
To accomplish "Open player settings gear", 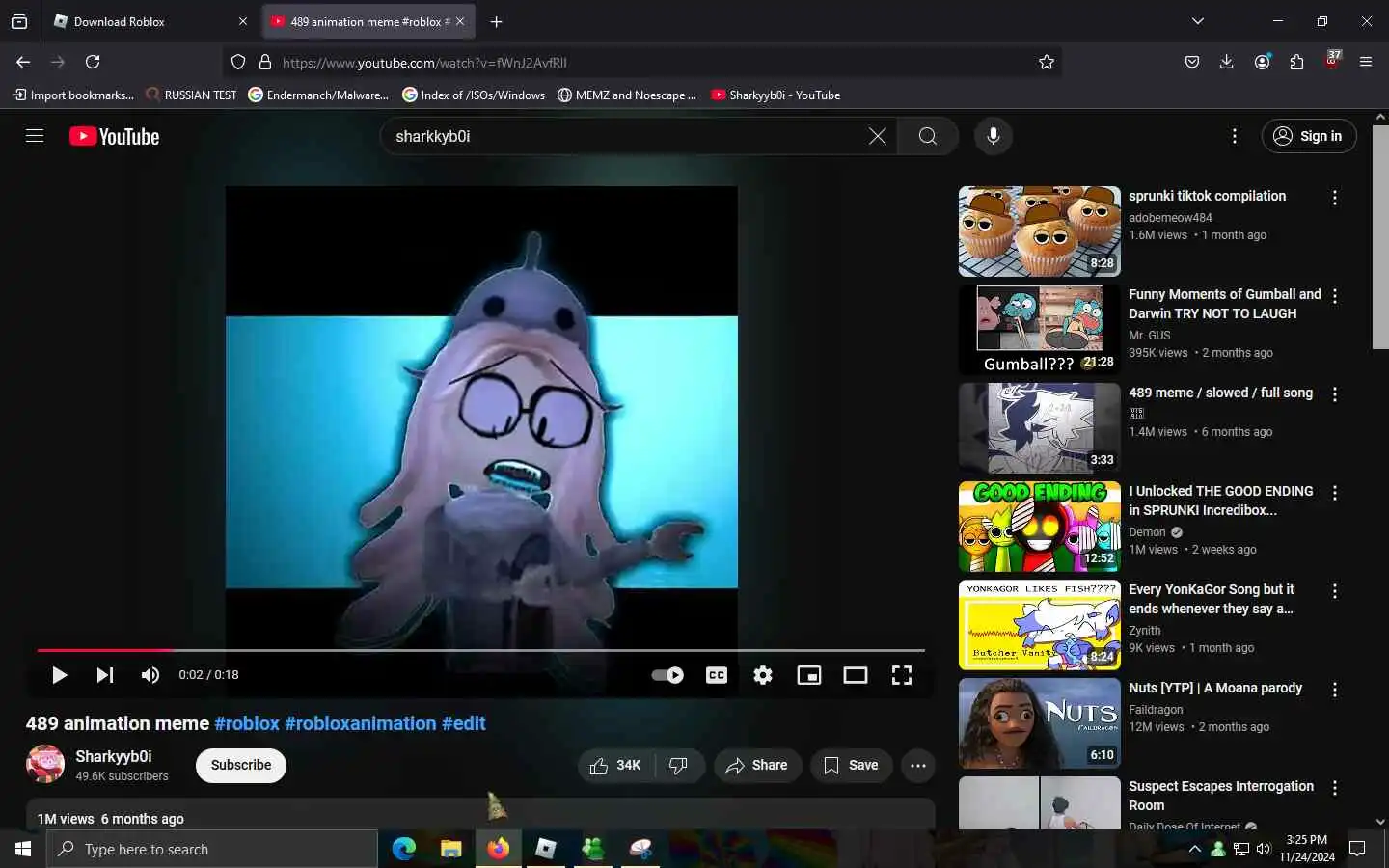I will [763, 675].
